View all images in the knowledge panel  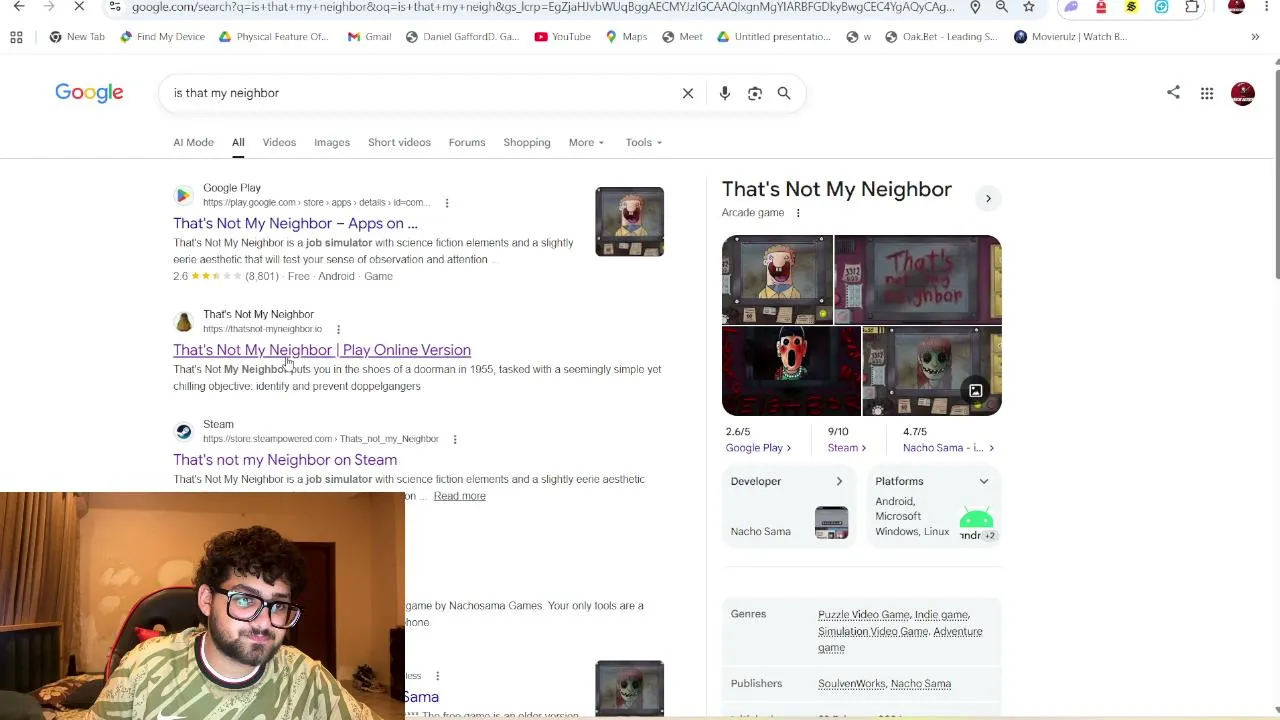tap(975, 391)
